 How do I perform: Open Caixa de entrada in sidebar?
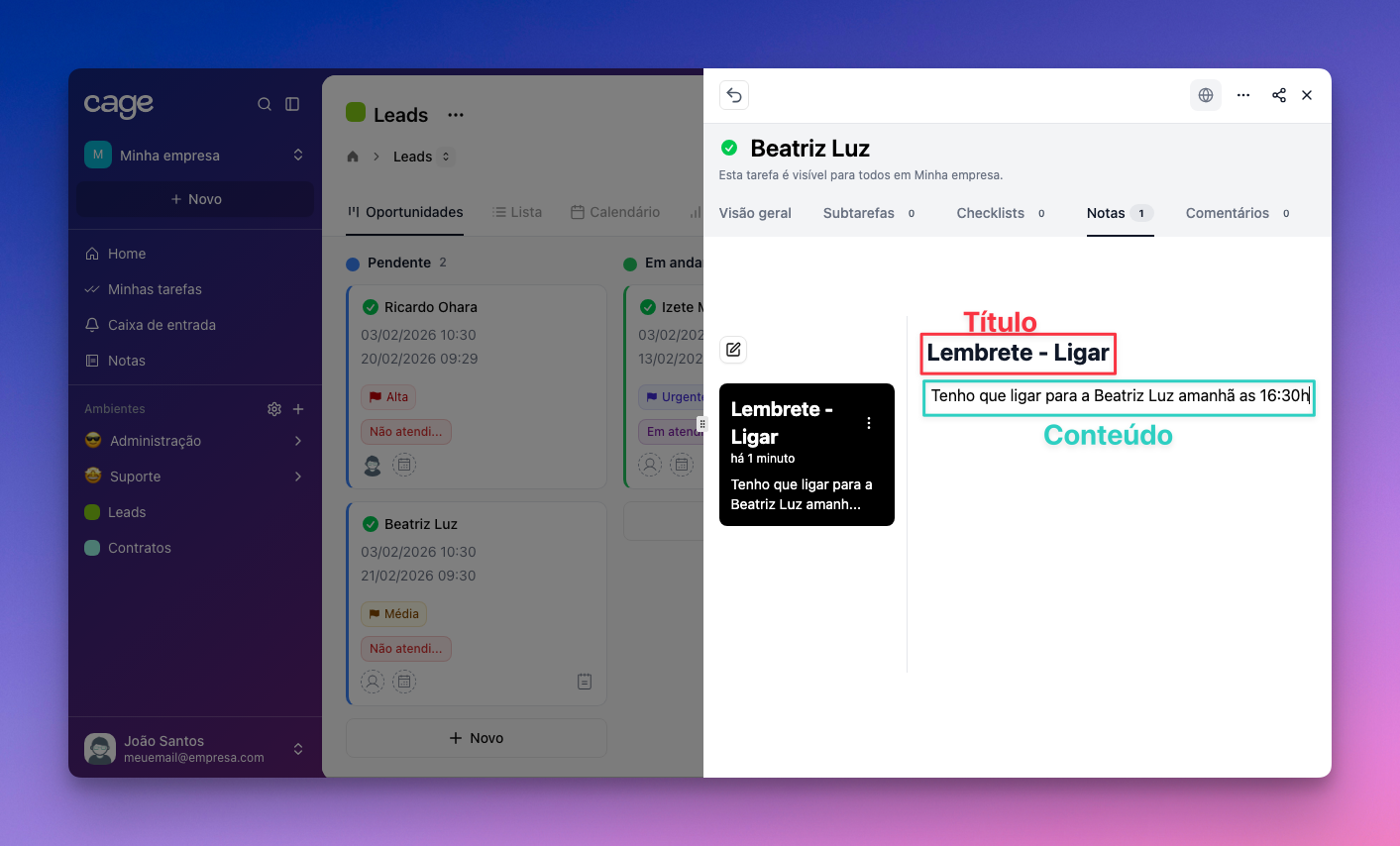162,325
